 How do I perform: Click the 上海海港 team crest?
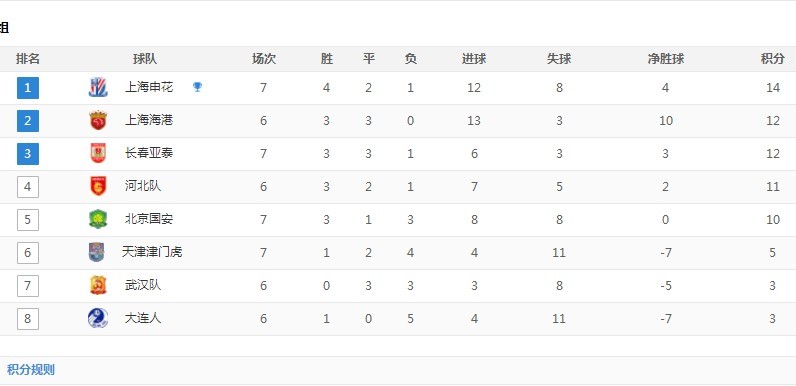[x=98, y=120]
